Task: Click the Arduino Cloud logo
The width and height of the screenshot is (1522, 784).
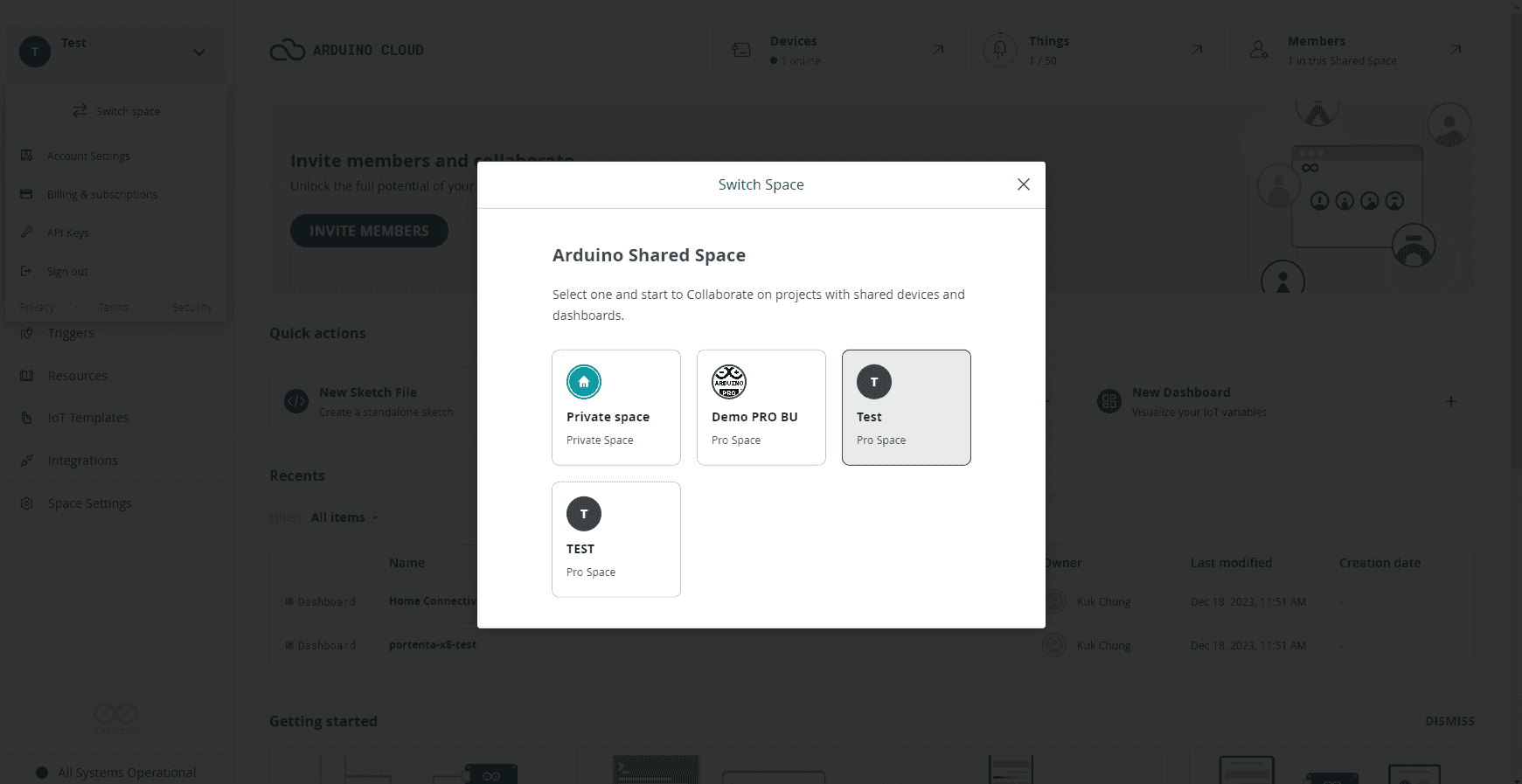Action: click(x=347, y=51)
